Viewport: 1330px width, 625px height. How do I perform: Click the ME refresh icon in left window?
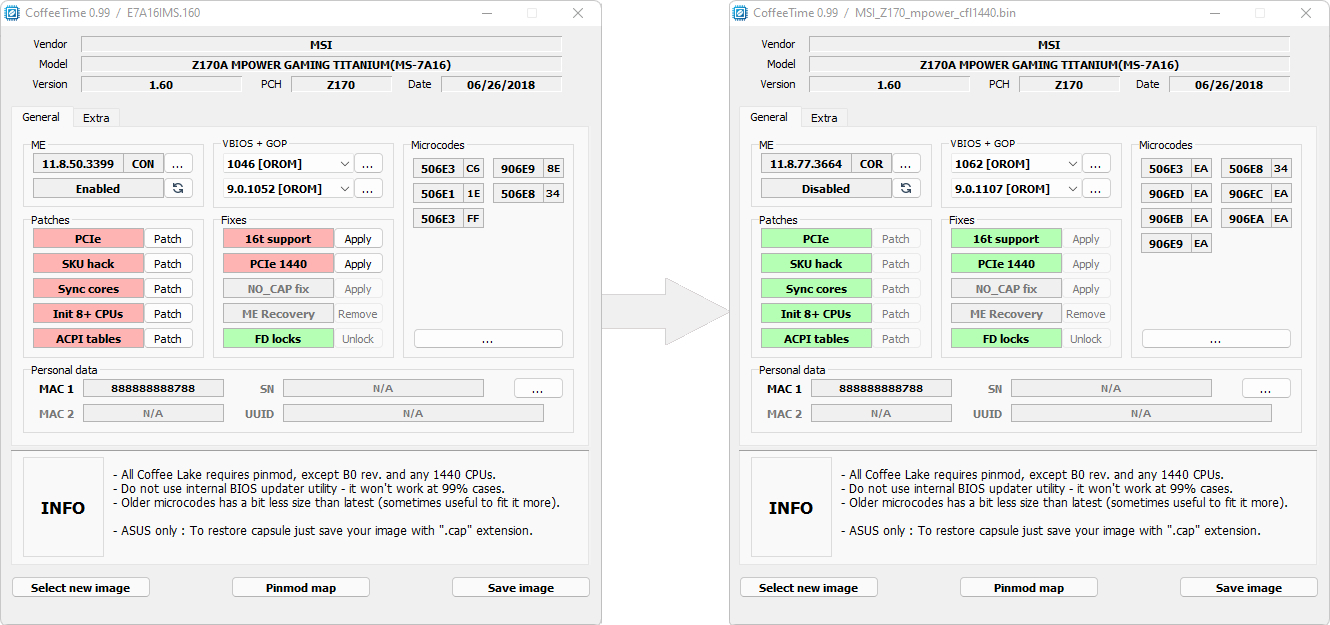(178, 188)
